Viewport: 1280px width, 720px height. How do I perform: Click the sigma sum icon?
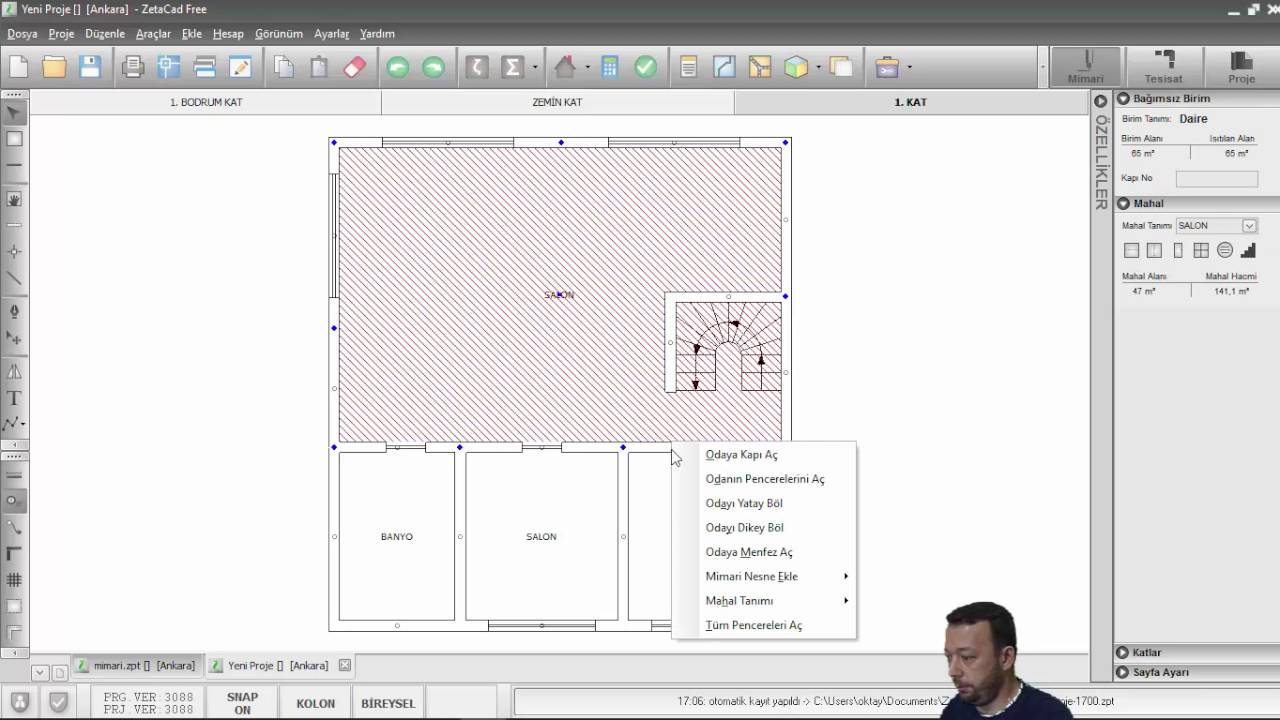point(512,67)
